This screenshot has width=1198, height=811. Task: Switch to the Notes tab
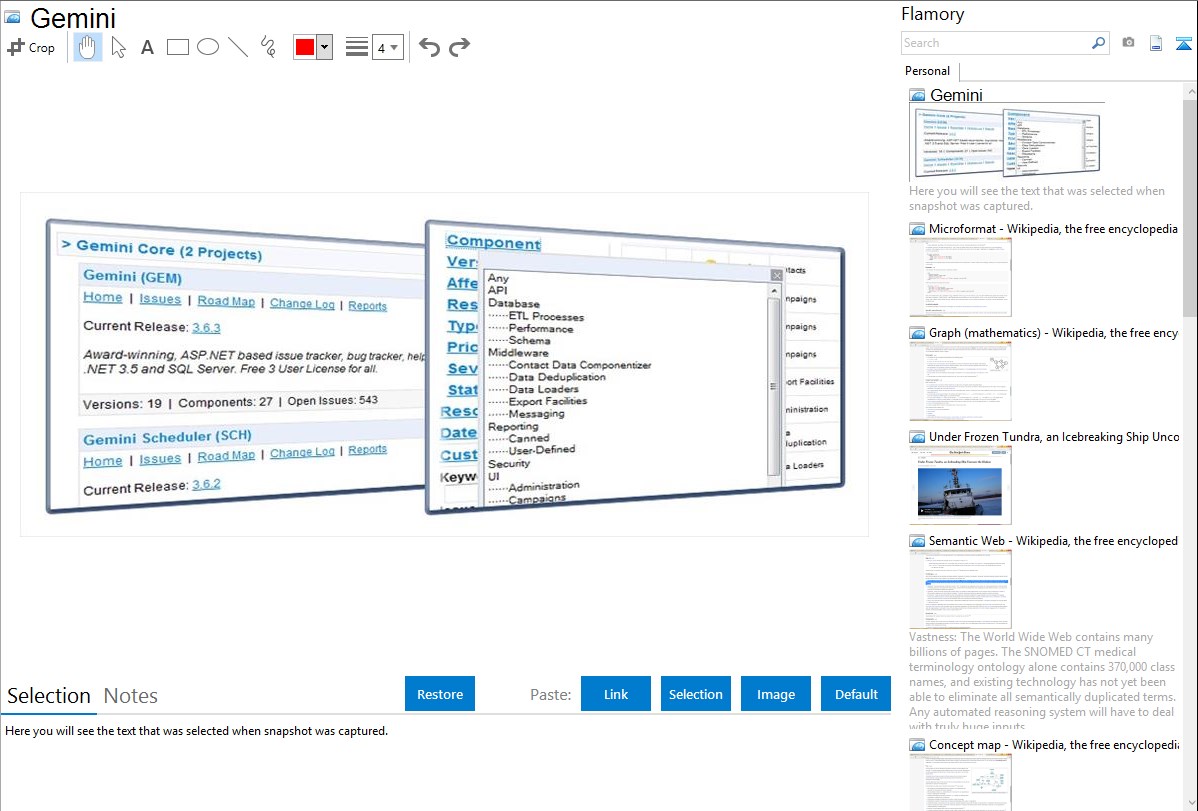tap(131, 696)
